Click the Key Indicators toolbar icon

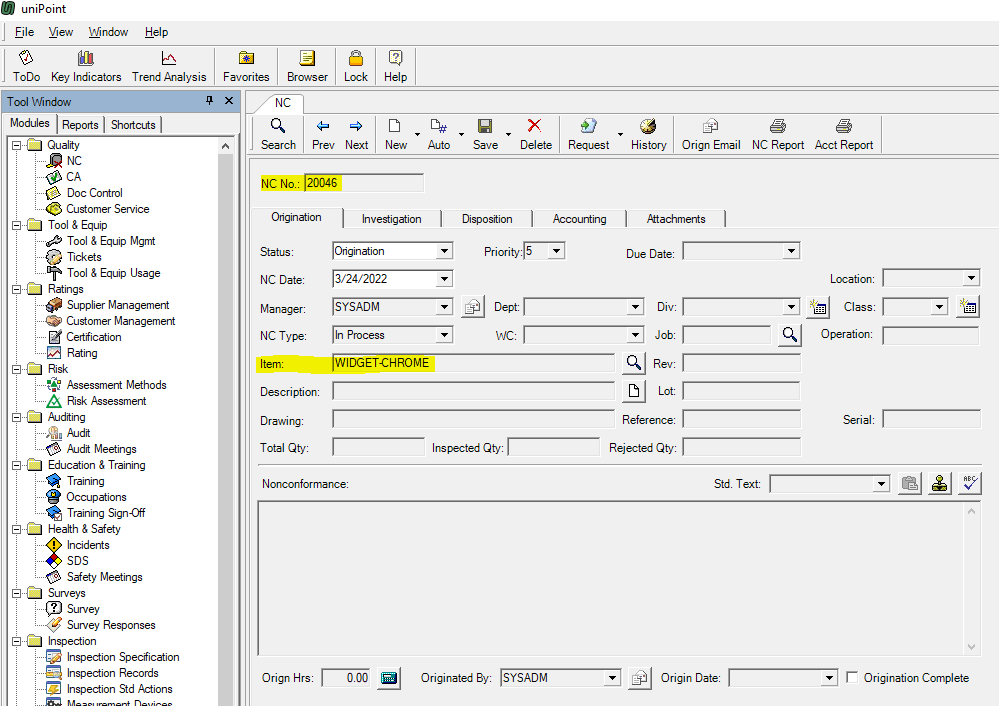point(86,59)
